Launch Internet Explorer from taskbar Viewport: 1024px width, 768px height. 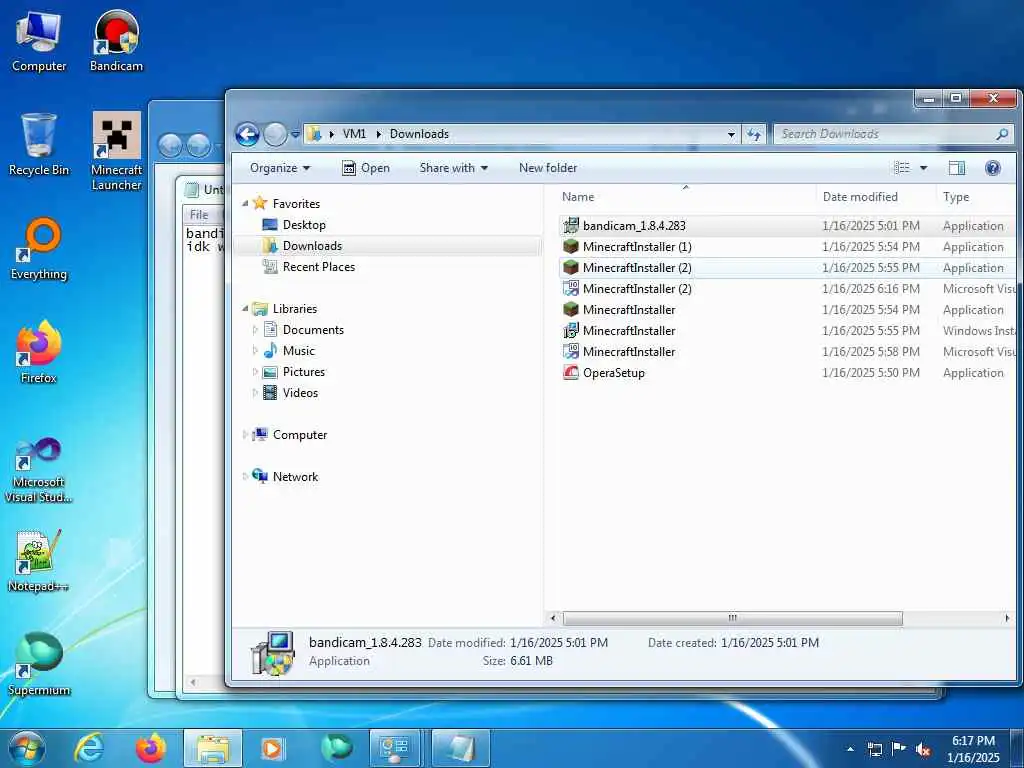click(x=89, y=748)
